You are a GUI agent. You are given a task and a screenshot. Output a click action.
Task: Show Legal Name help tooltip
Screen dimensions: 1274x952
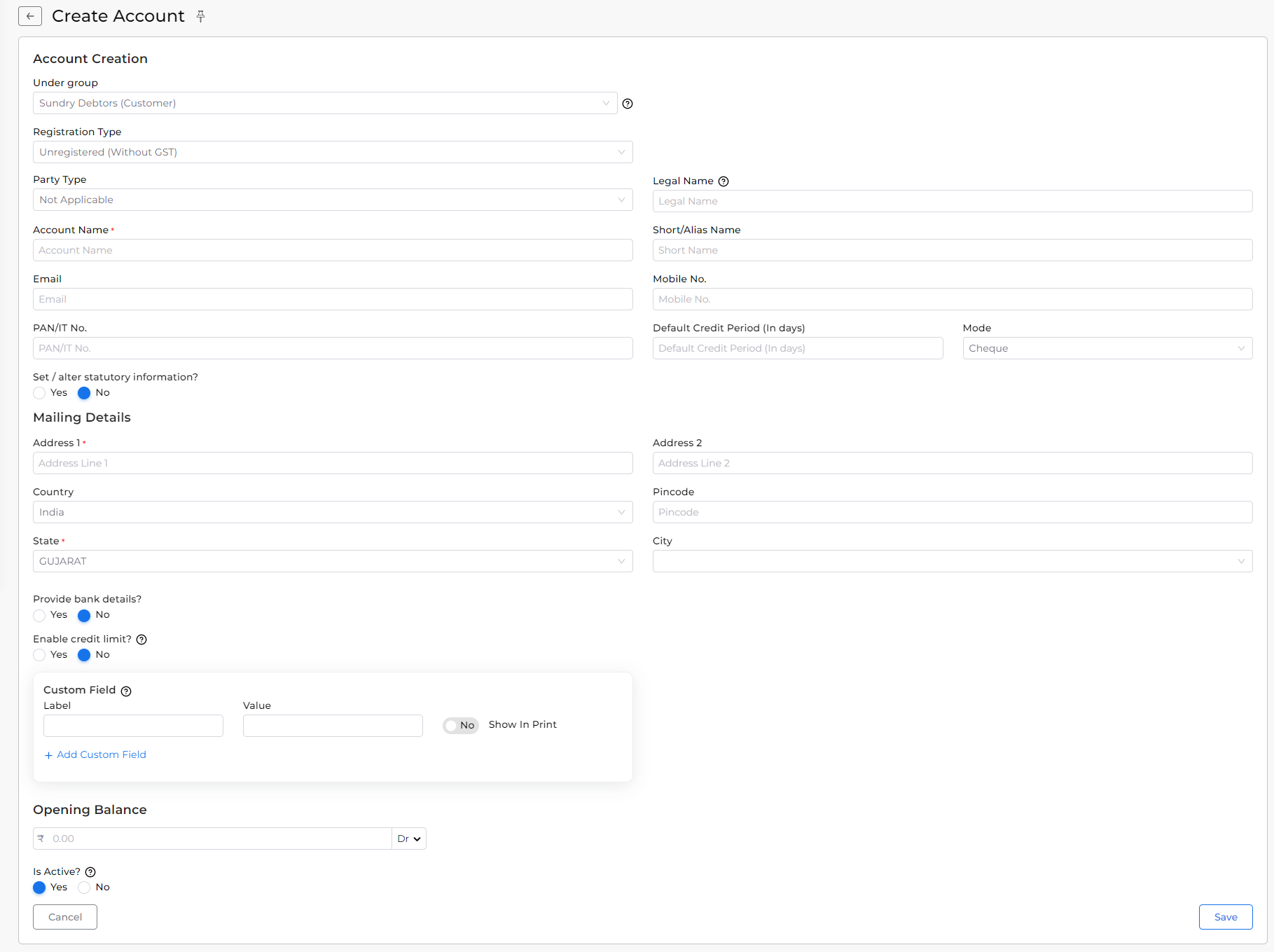tap(723, 181)
